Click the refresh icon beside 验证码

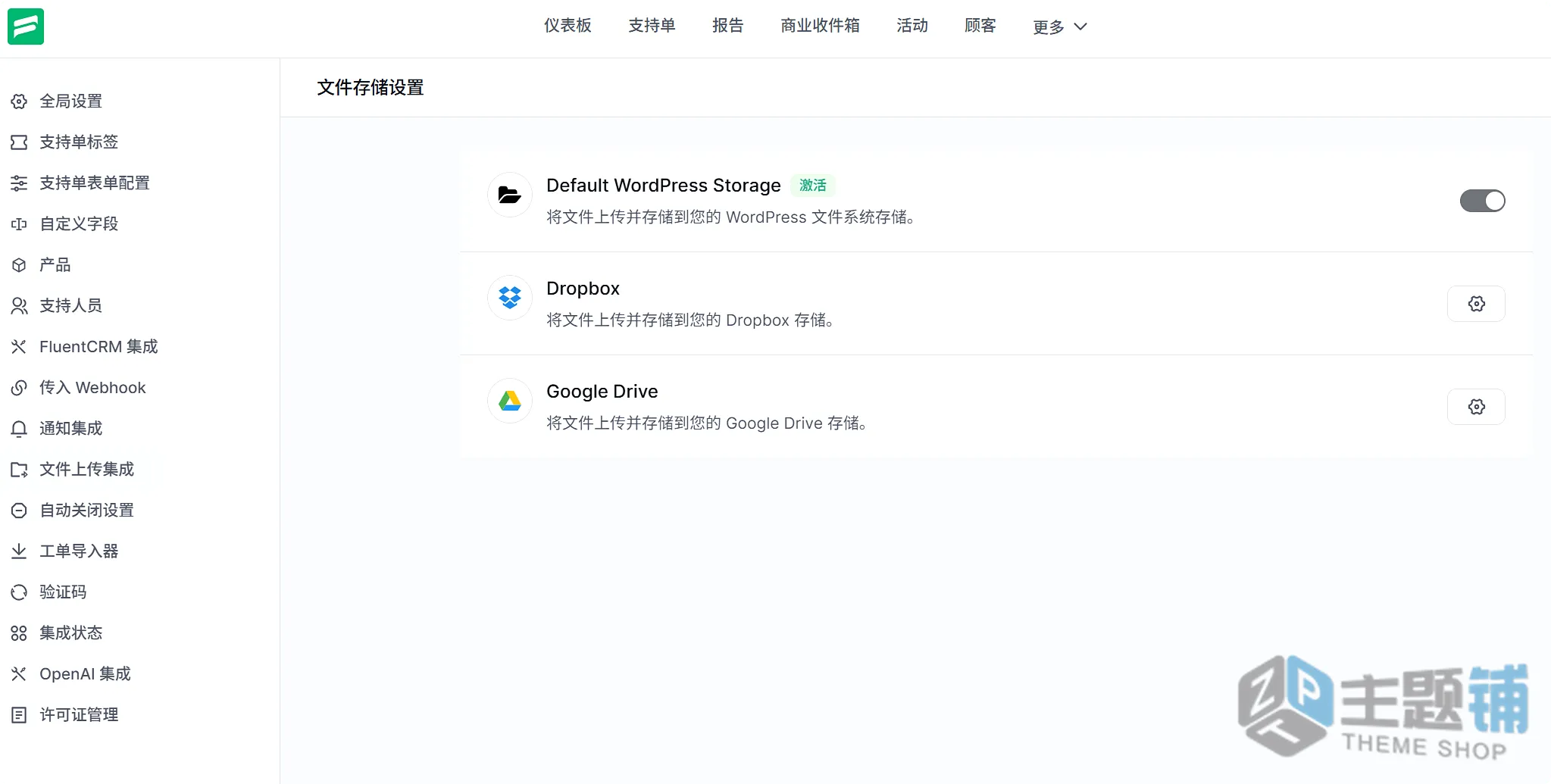(19, 592)
